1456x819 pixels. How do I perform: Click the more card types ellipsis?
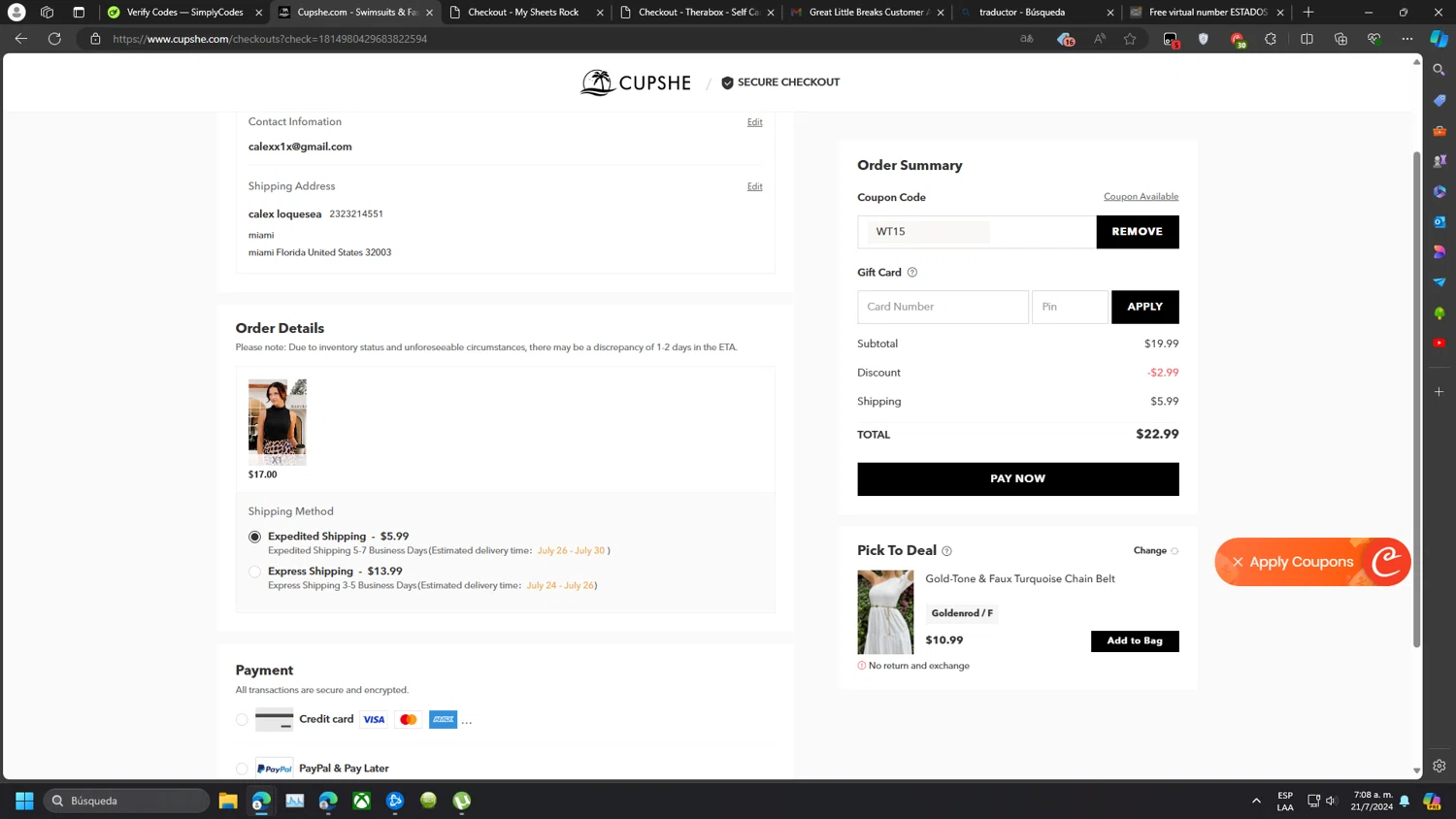point(467,721)
